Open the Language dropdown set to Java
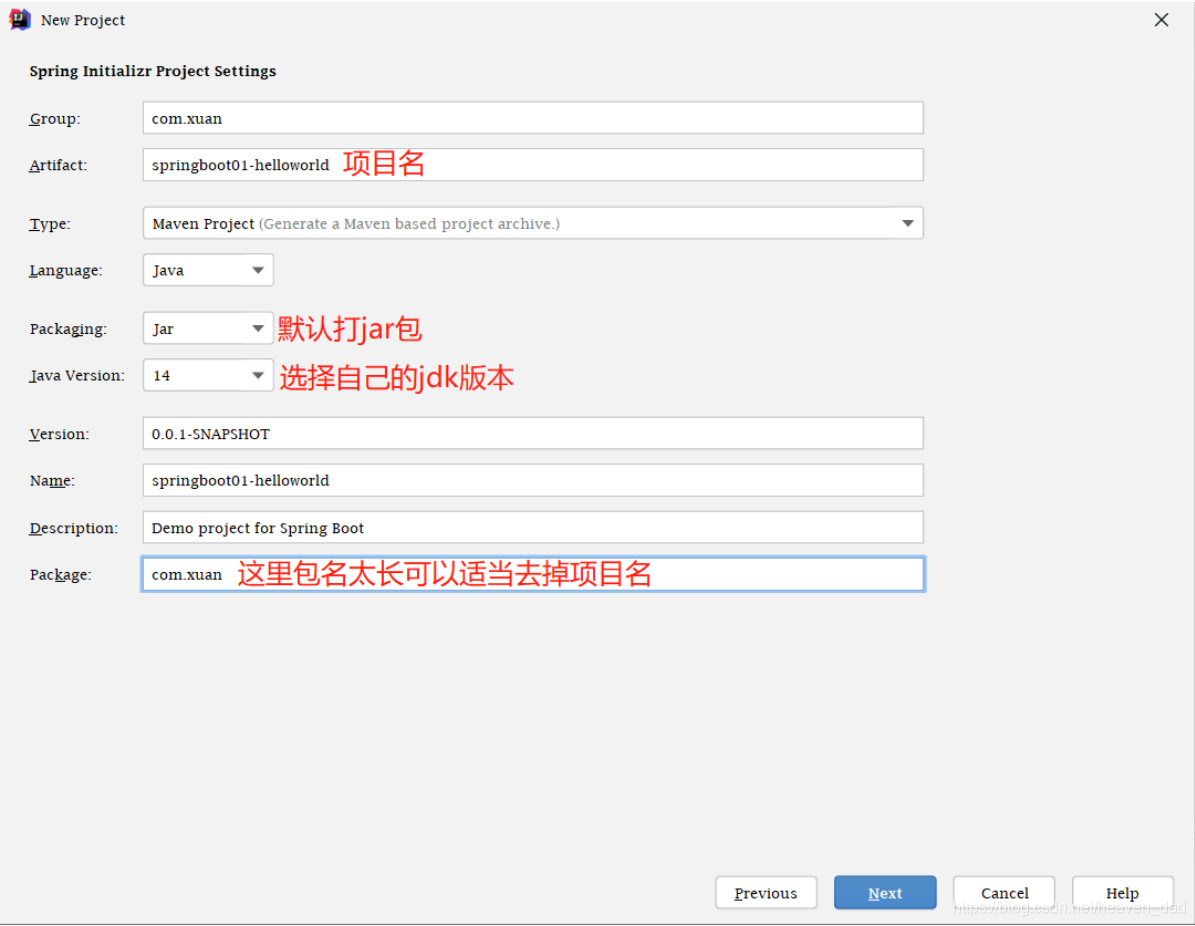This screenshot has height=926, width=1195. click(x=208, y=270)
